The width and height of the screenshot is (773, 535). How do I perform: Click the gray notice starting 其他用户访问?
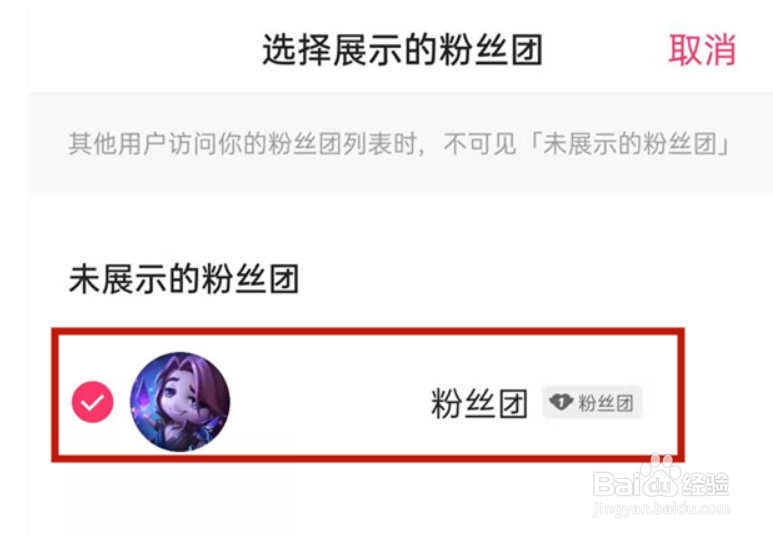click(x=399, y=144)
